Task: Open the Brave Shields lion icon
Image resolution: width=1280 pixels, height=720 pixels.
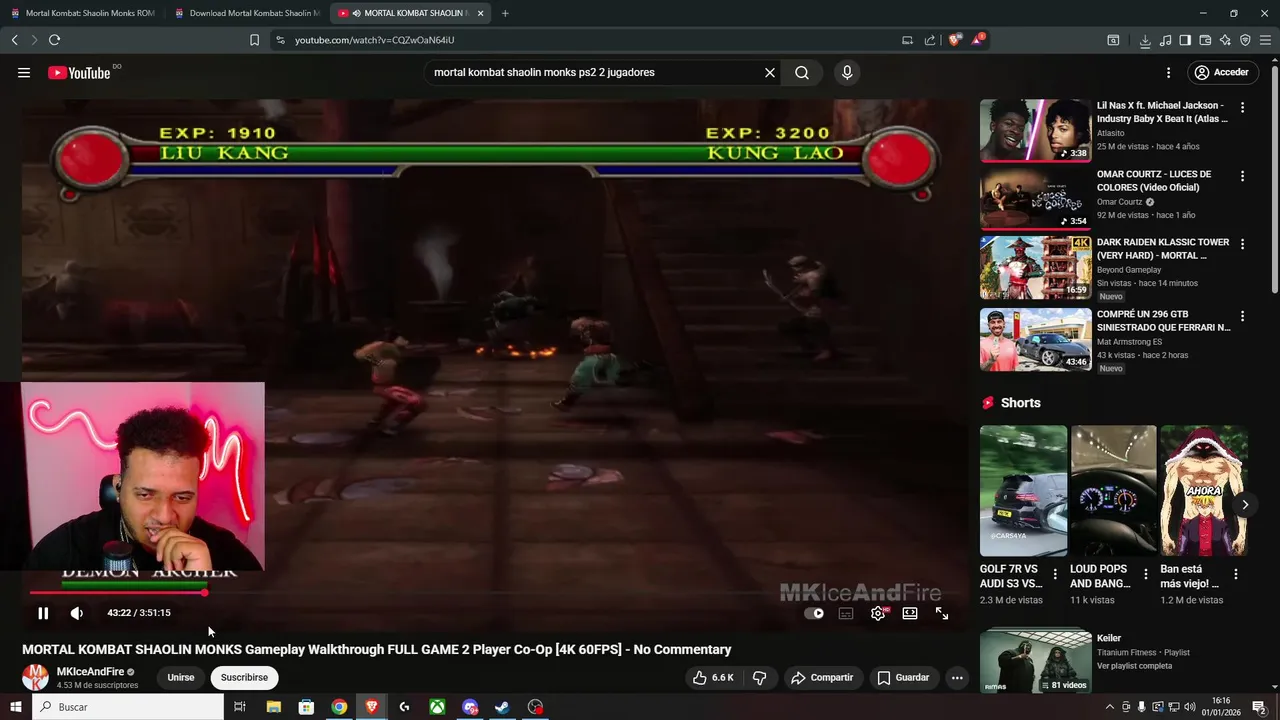Action: pos(955,40)
